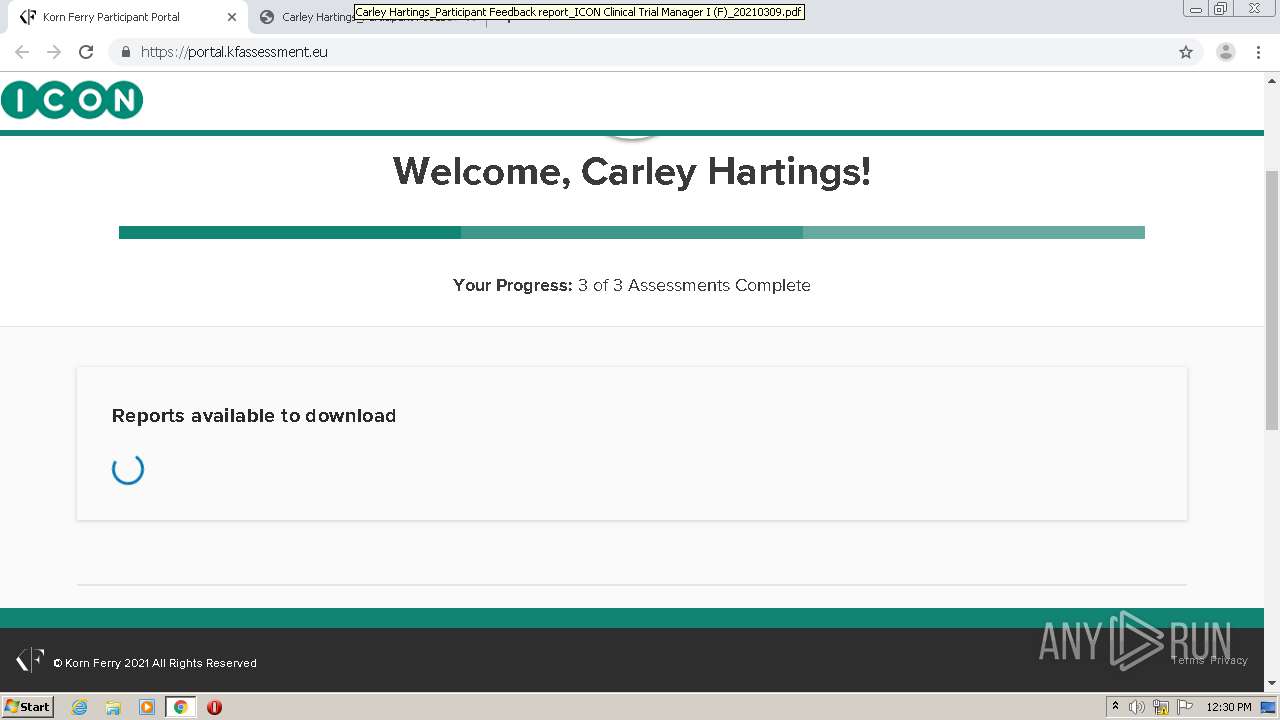Click the red round taskbar icon
Viewport: 1280px width, 720px height.
tap(214, 707)
